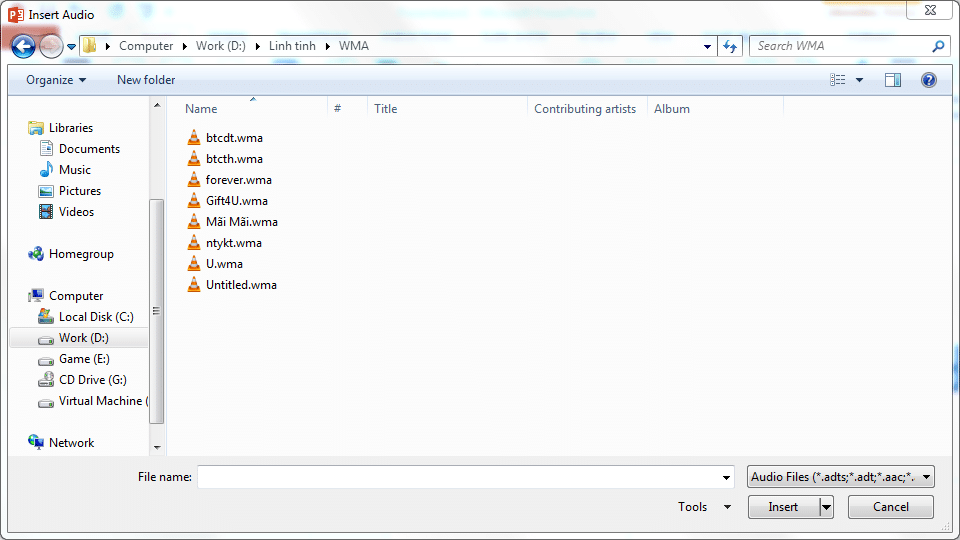Open the Audio Files type filter dropdown
The height and width of the screenshot is (540, 960).
click(x=841, y=476)
